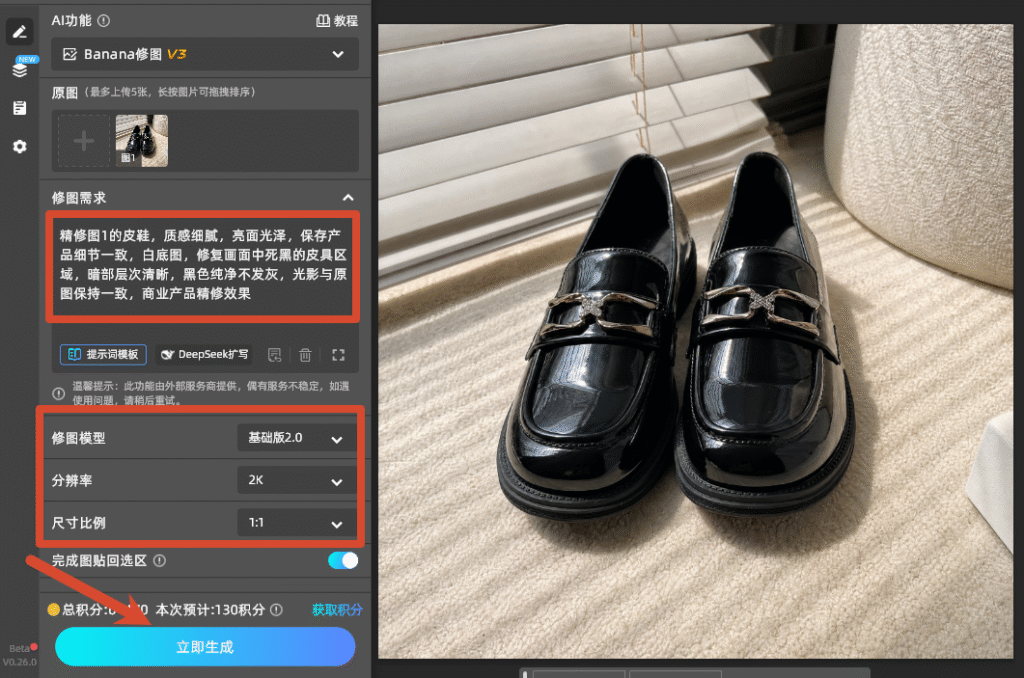
Task: Open the 分辨率 2K dropdown
Action: click(x=296, y=481)
